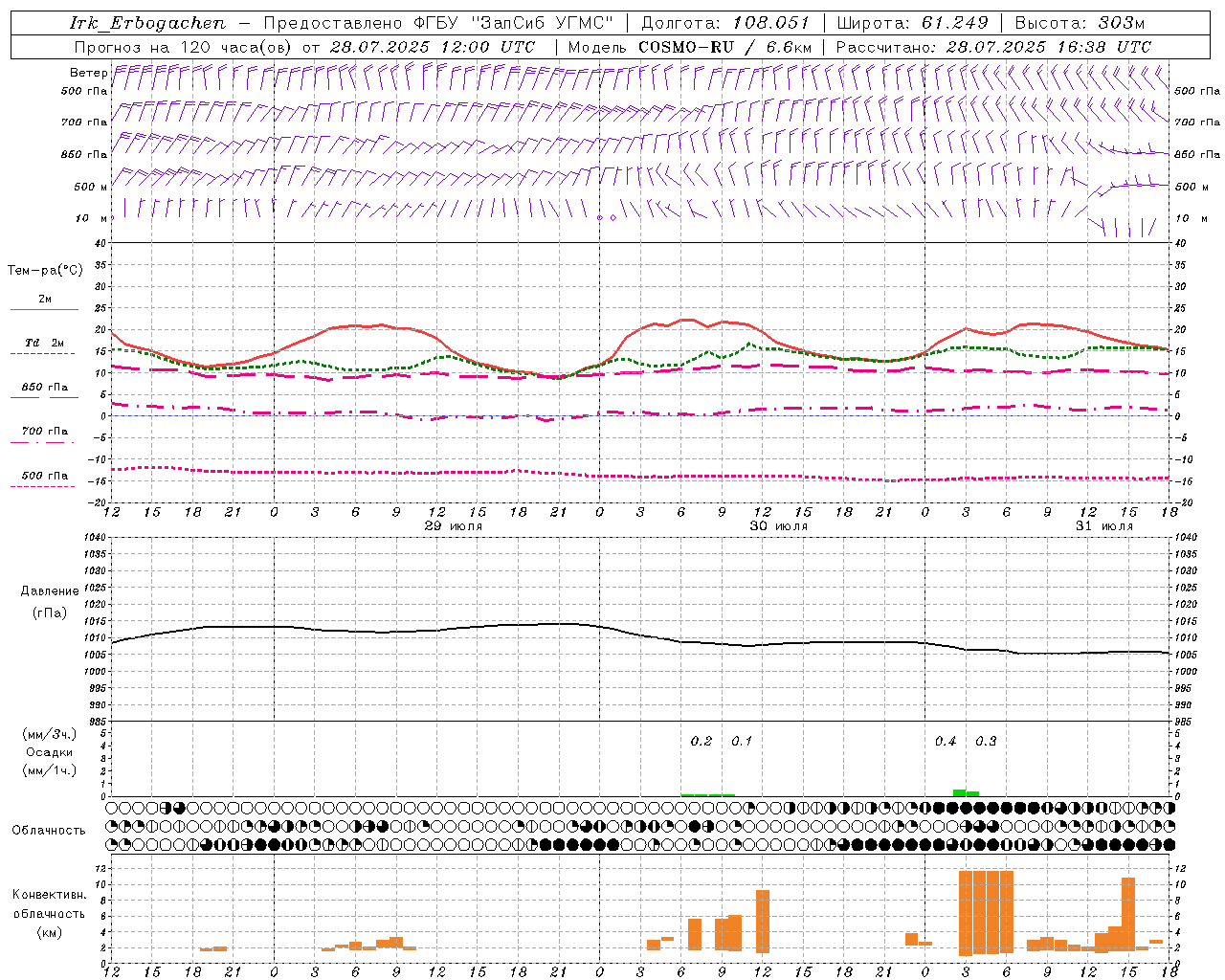Click the "Осадки" precipitation label
The width and height of the screenshot is (1225, 980).
[x=50, y=752]
